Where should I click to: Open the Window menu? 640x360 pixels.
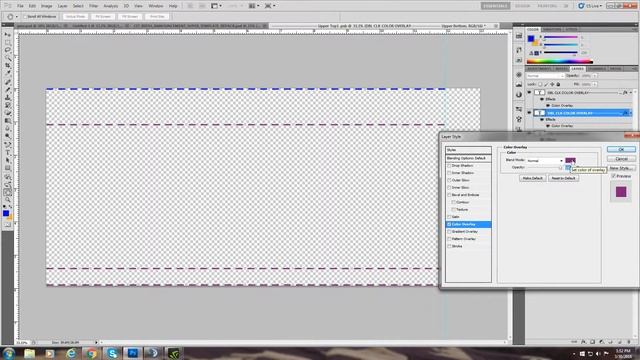coord(156,6)
